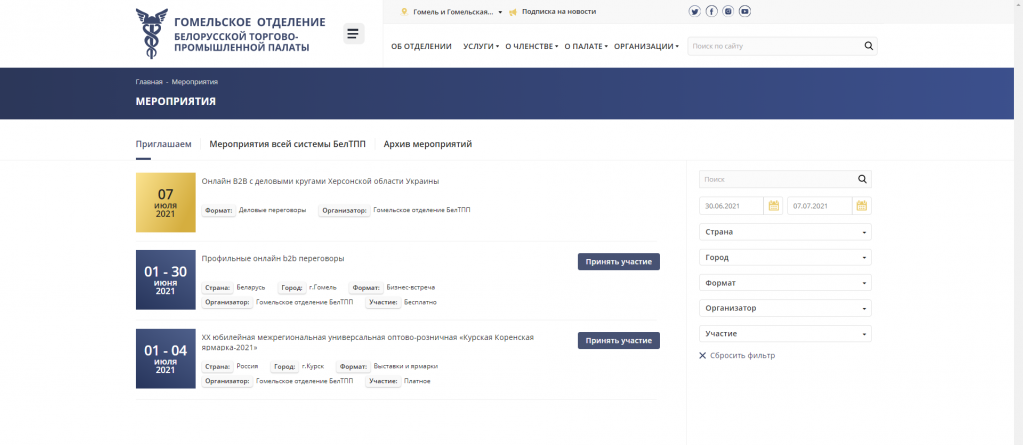Click the events filter search magnifier icon
Image resolution: width=1023 pixels, height=445 pixels.
862,179
